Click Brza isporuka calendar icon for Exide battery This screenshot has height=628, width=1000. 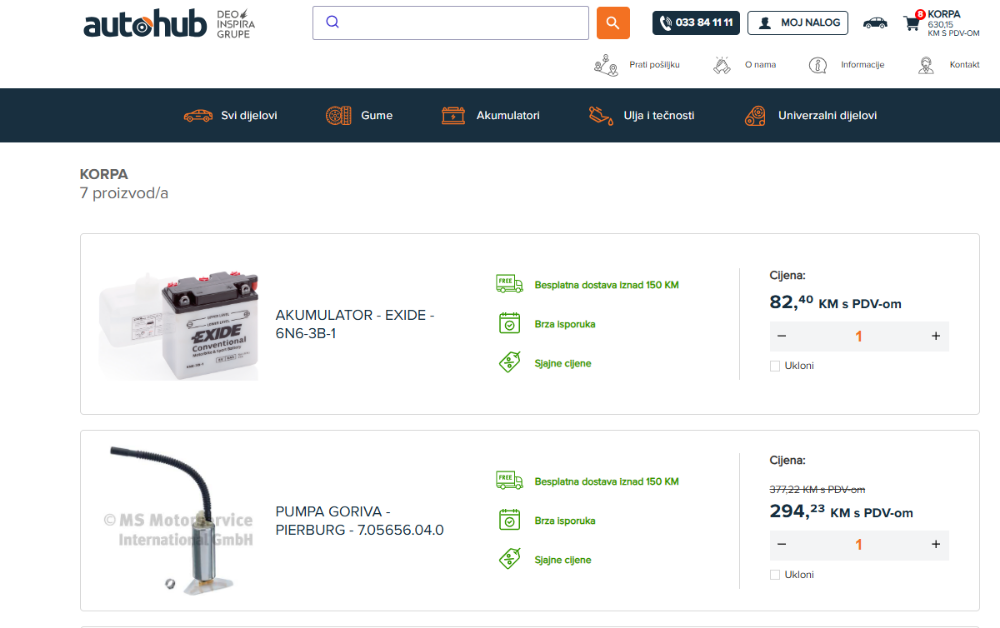(509, 323)
